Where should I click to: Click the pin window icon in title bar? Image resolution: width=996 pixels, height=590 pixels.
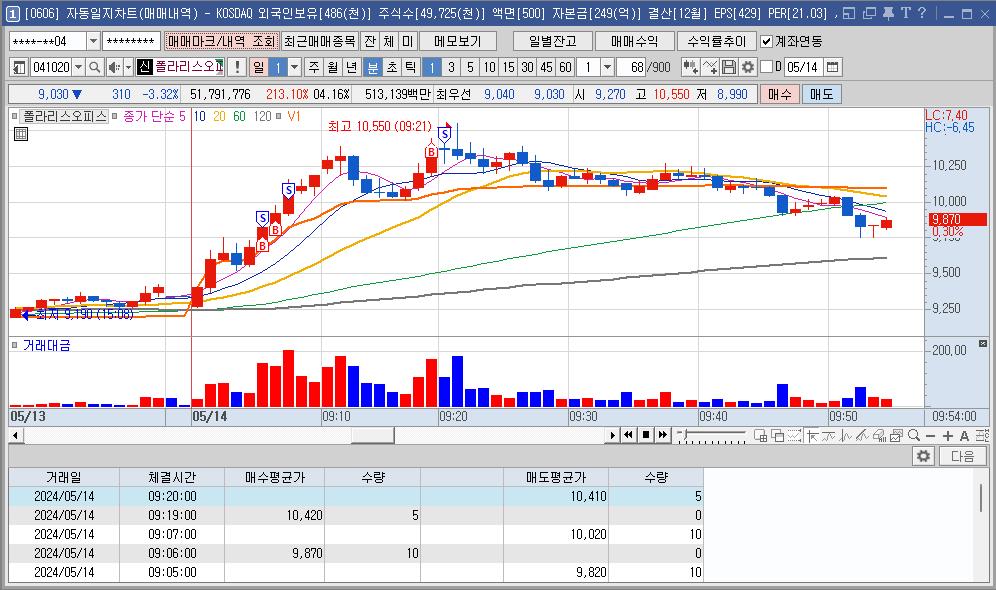pos(888,13)
